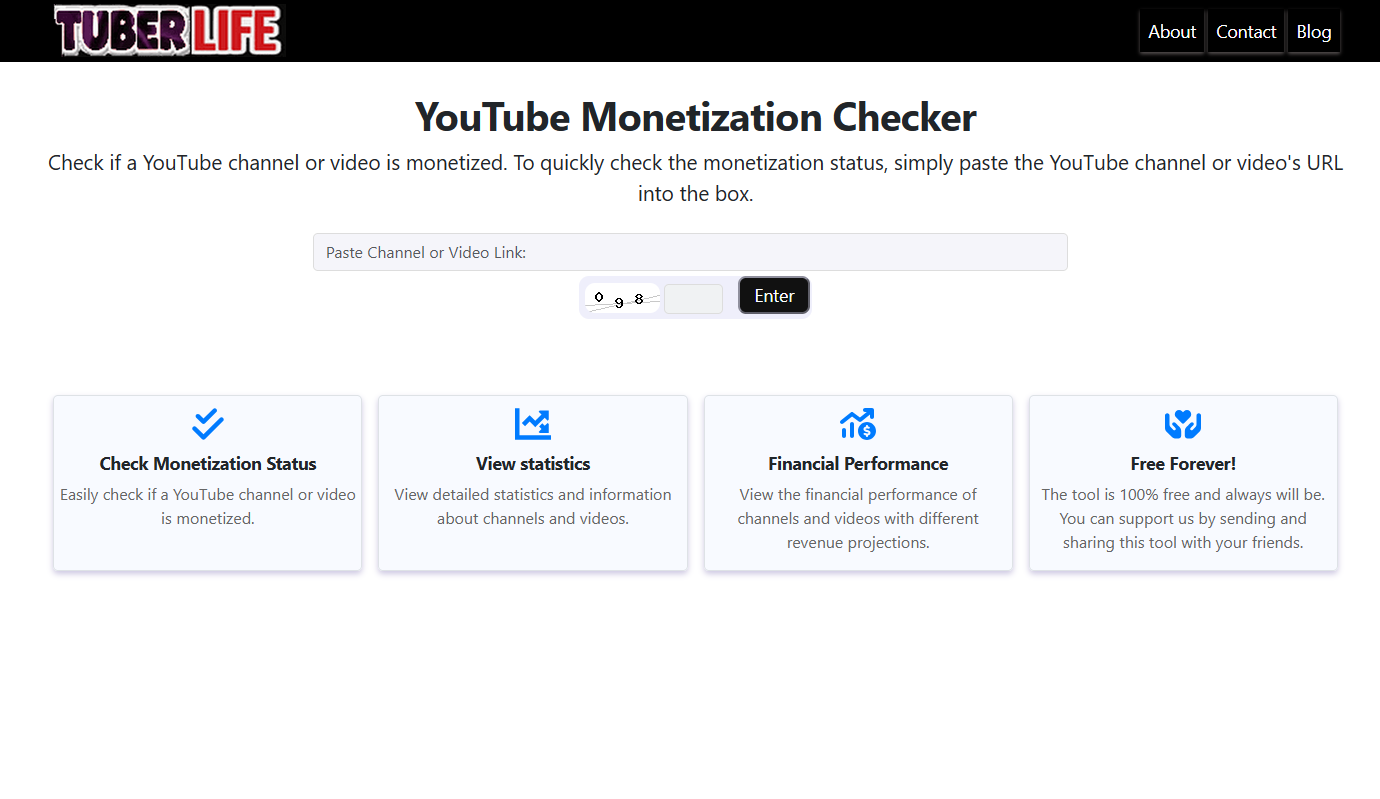Screen dimensions: 1380x799
Task: Submit with the Enter button
Action: tap(774, 296)
